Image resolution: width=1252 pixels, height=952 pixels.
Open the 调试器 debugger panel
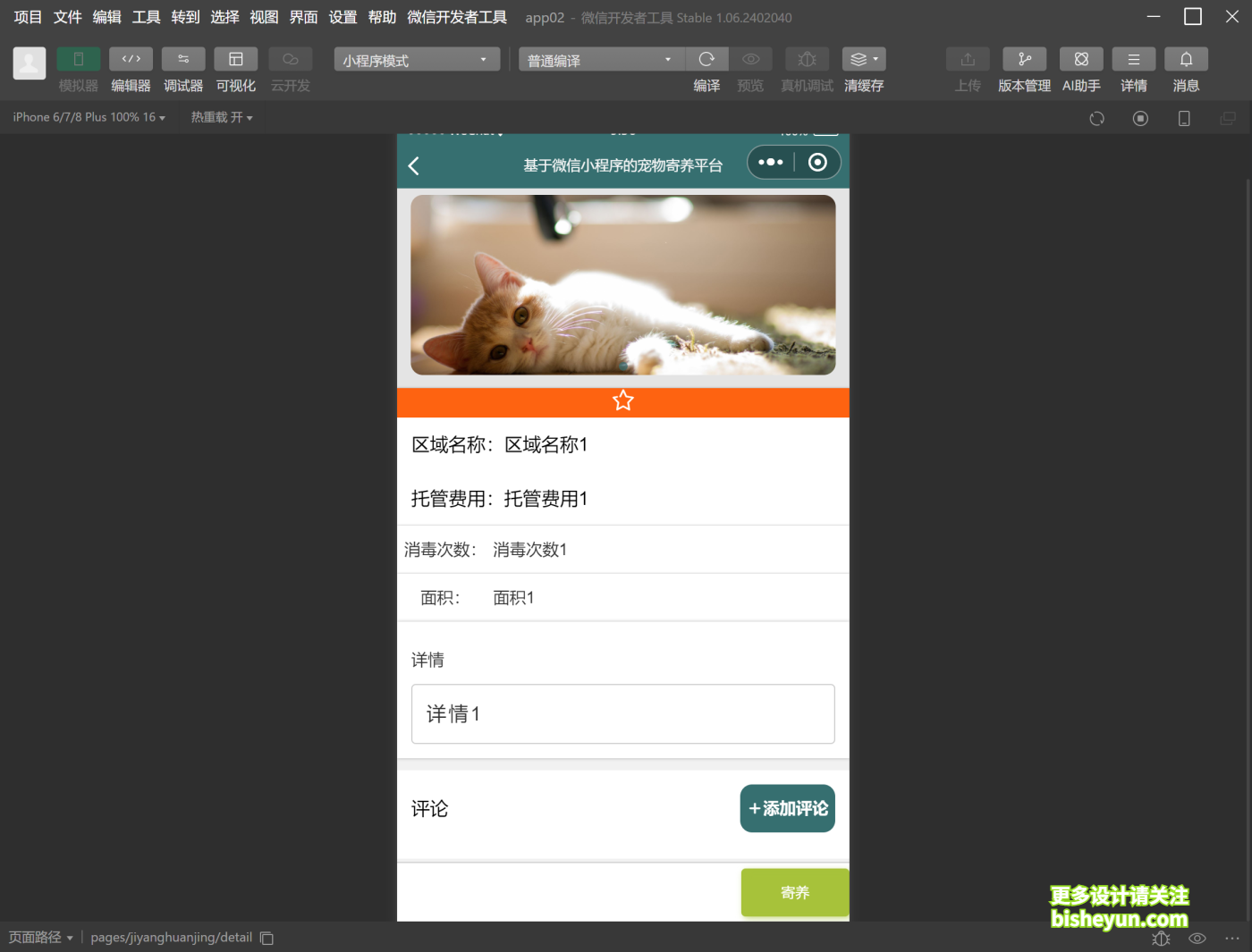(182, 58)
